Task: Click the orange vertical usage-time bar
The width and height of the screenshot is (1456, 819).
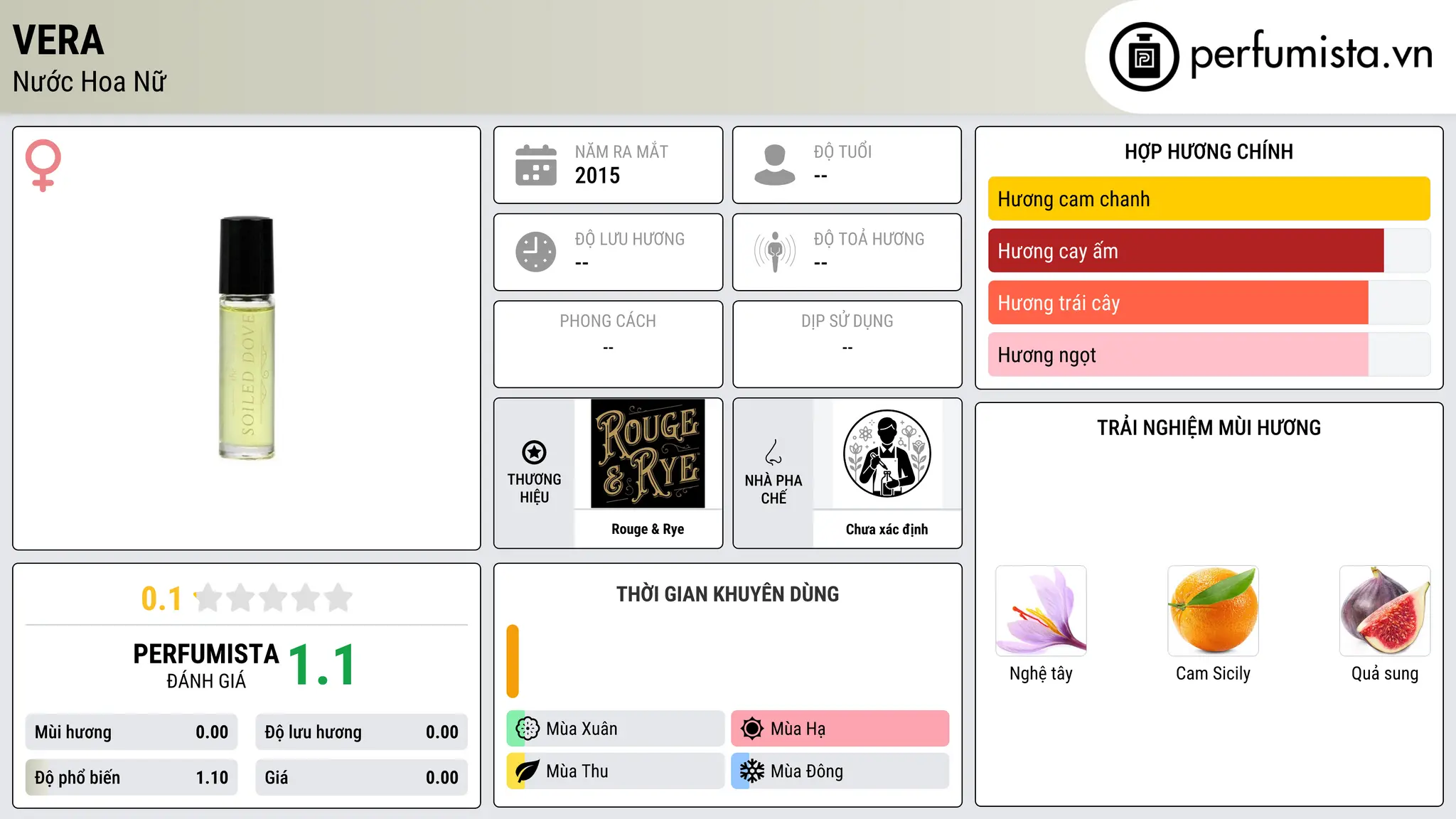Action: coord(513,661)
